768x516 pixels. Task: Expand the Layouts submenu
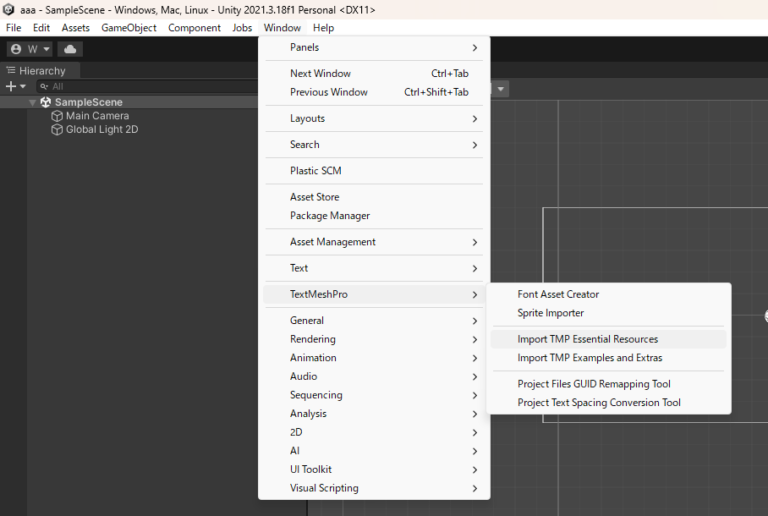[307, 118]
